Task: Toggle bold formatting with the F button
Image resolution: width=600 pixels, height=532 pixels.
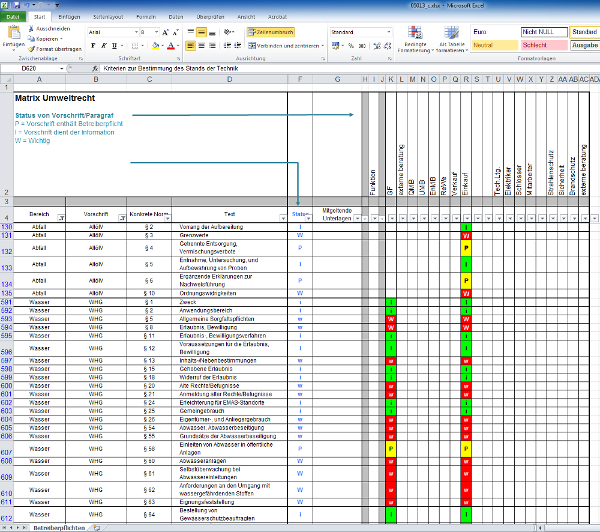Action: point(91,46)
